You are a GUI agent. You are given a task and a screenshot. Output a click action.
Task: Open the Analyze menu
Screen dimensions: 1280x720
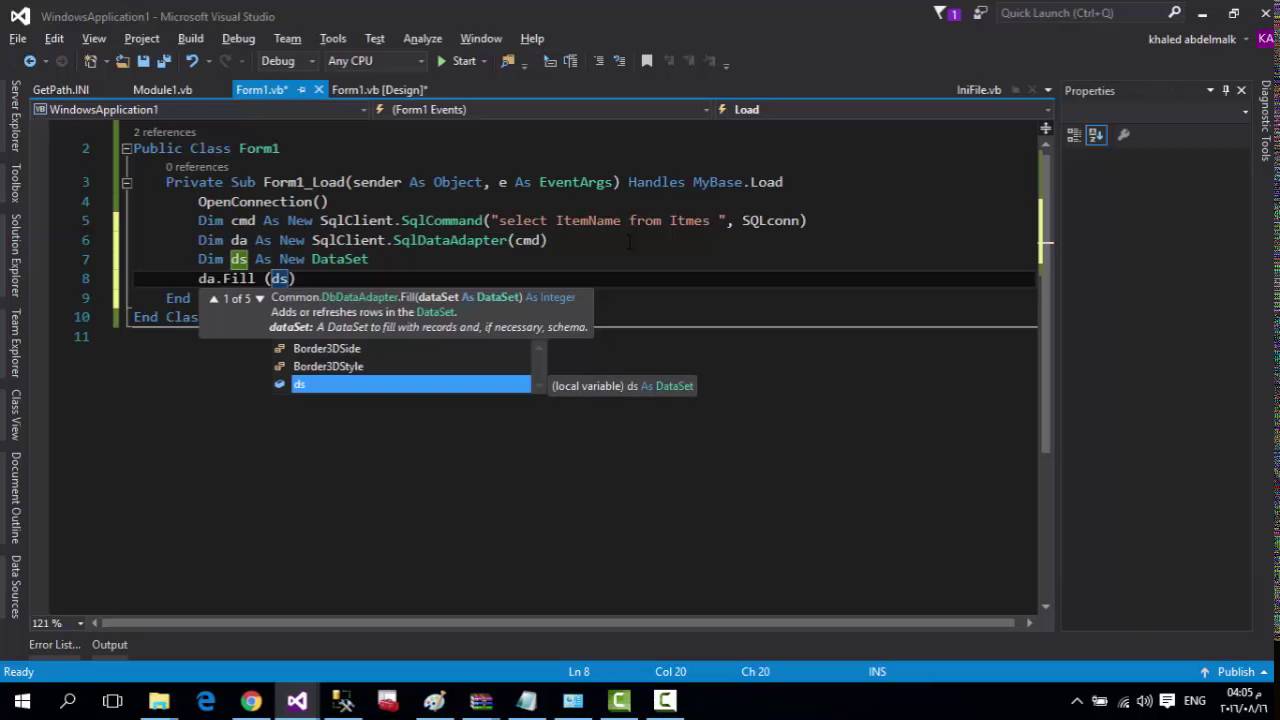click(422, 38)
